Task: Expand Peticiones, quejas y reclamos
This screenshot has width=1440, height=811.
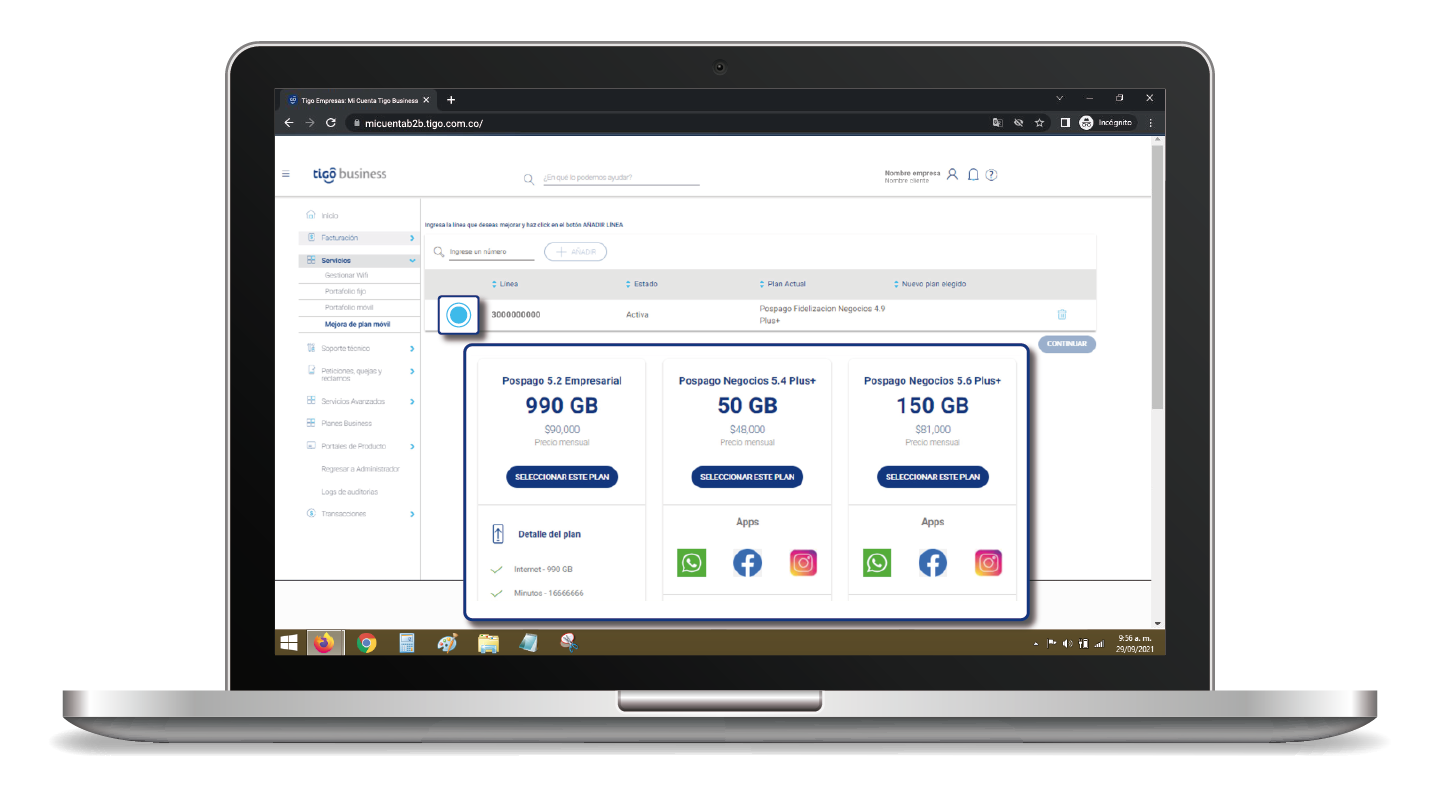Action: (x=360, y=374)
